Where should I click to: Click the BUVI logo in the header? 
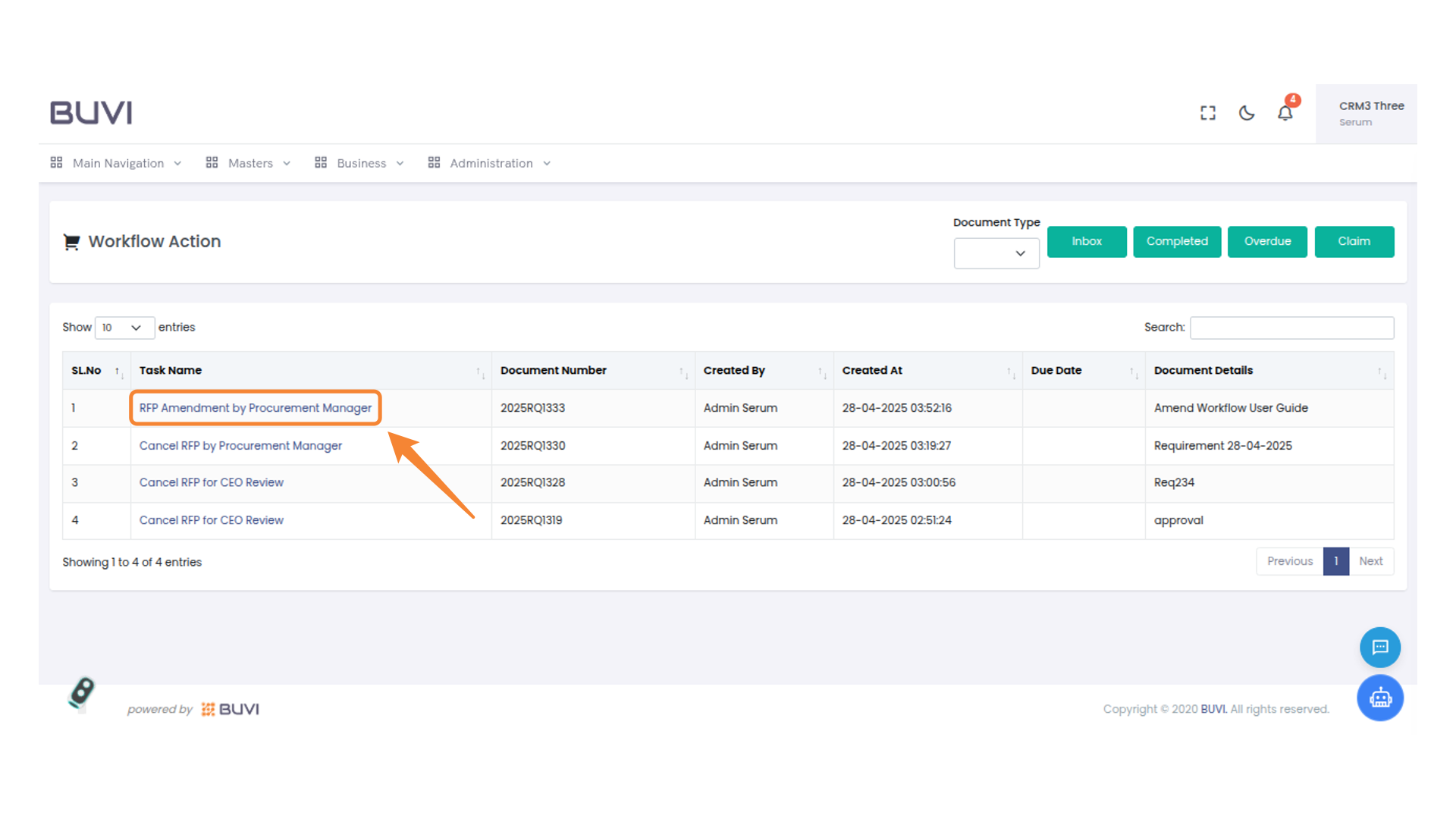coord(91,113)
